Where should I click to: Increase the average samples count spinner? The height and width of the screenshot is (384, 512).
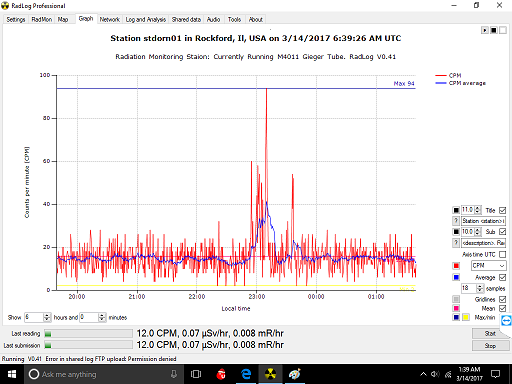(x=480, y=286)
